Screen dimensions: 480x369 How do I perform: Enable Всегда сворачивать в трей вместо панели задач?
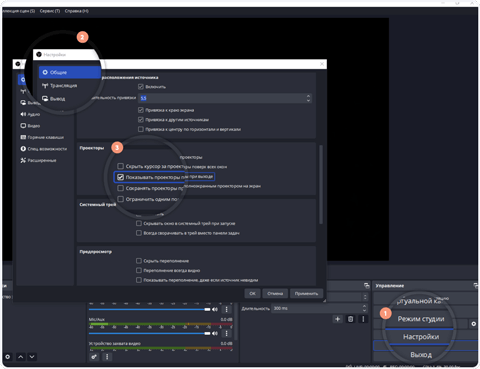139,233
